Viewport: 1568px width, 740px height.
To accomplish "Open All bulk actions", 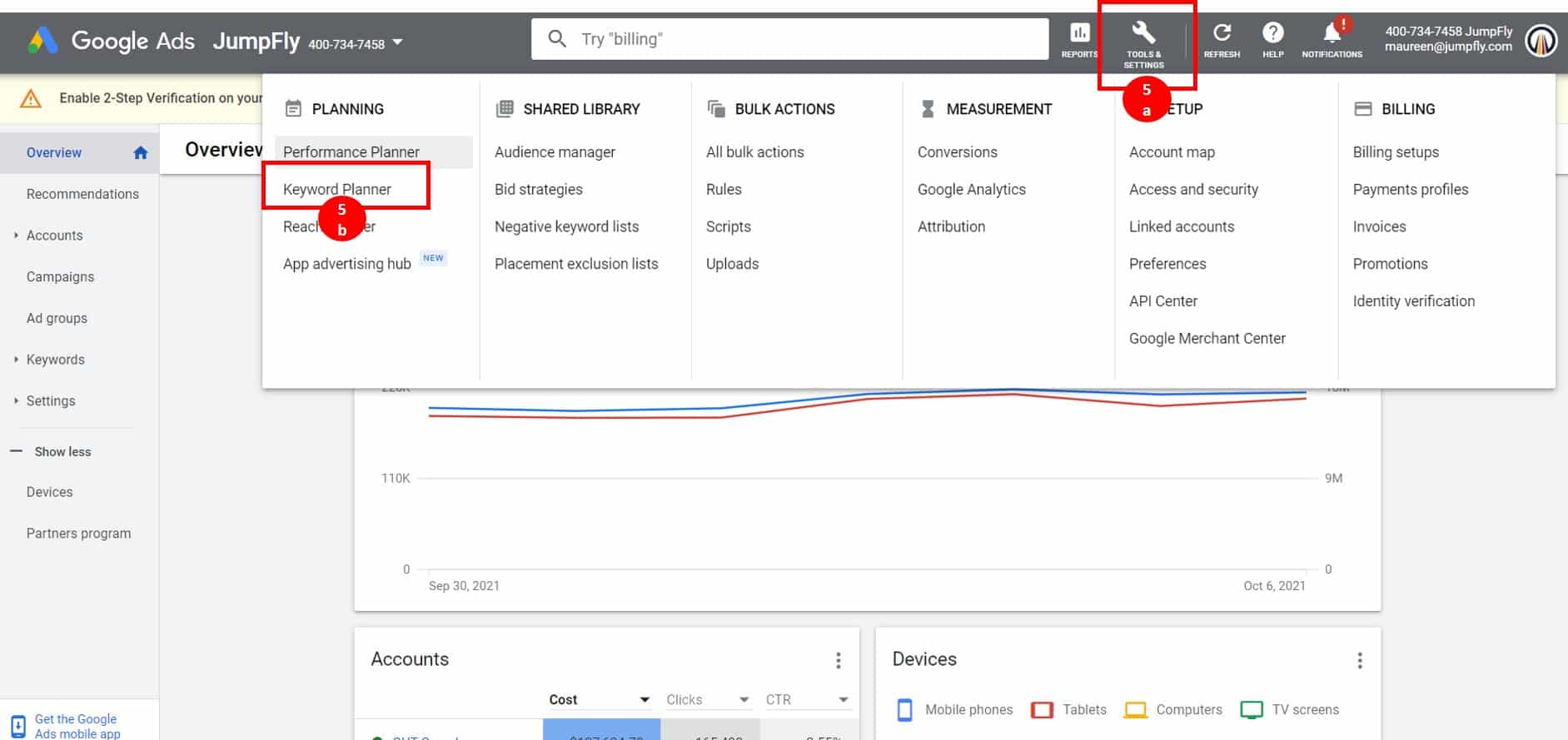I will pos(755,152).
